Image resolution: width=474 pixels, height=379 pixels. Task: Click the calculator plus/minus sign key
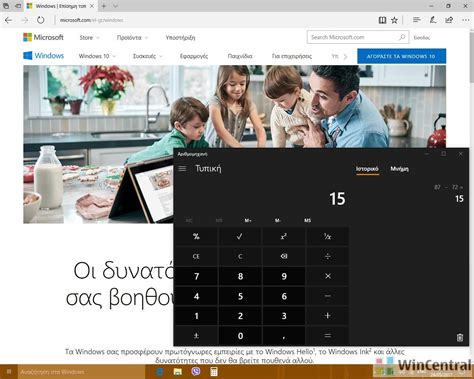pos(196,336)
